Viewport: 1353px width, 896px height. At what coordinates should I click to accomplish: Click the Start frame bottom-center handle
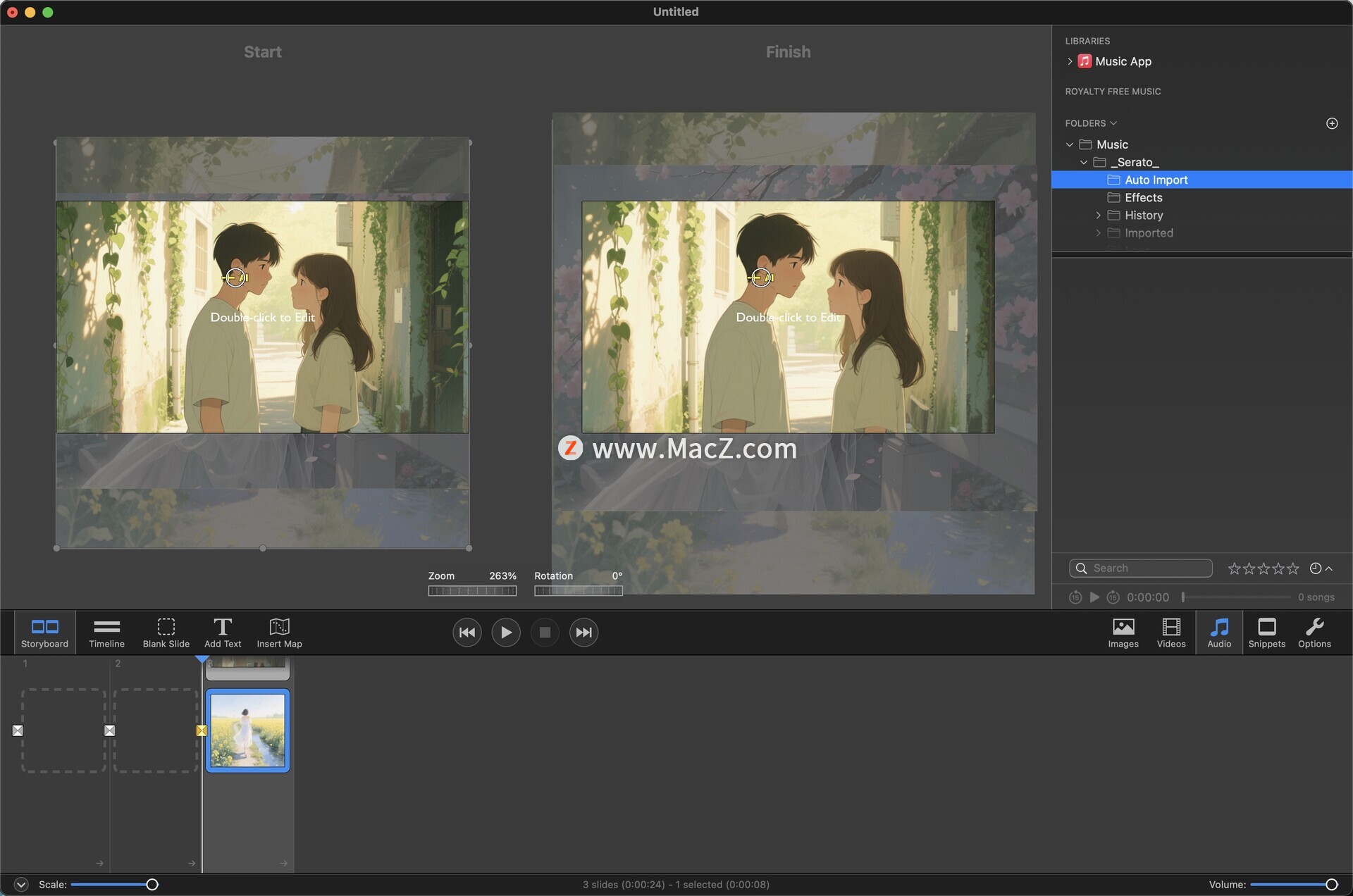[263, 548]
